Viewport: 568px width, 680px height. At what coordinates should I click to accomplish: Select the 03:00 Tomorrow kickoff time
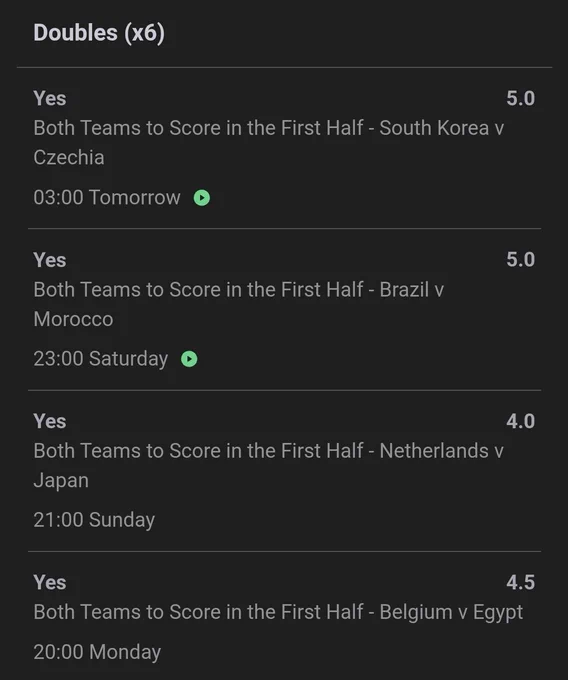pos(107,198)
